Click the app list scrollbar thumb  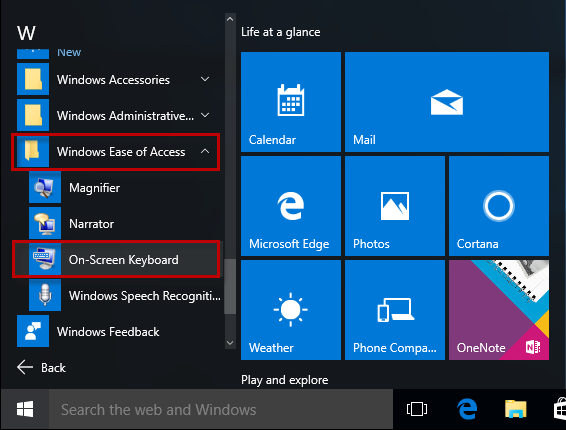[230, 286]
